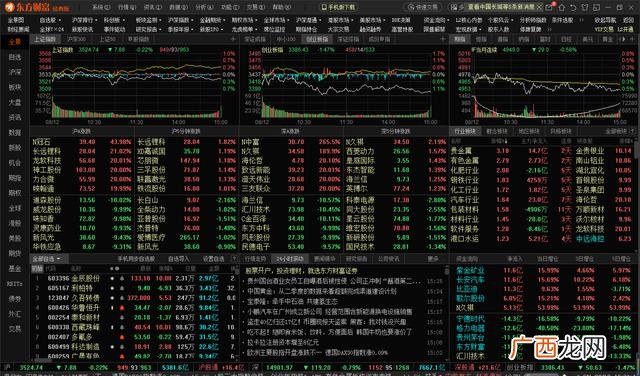Open the 行情 menu
Viewport: 640px width, 376px height.
tap(127, 7)
